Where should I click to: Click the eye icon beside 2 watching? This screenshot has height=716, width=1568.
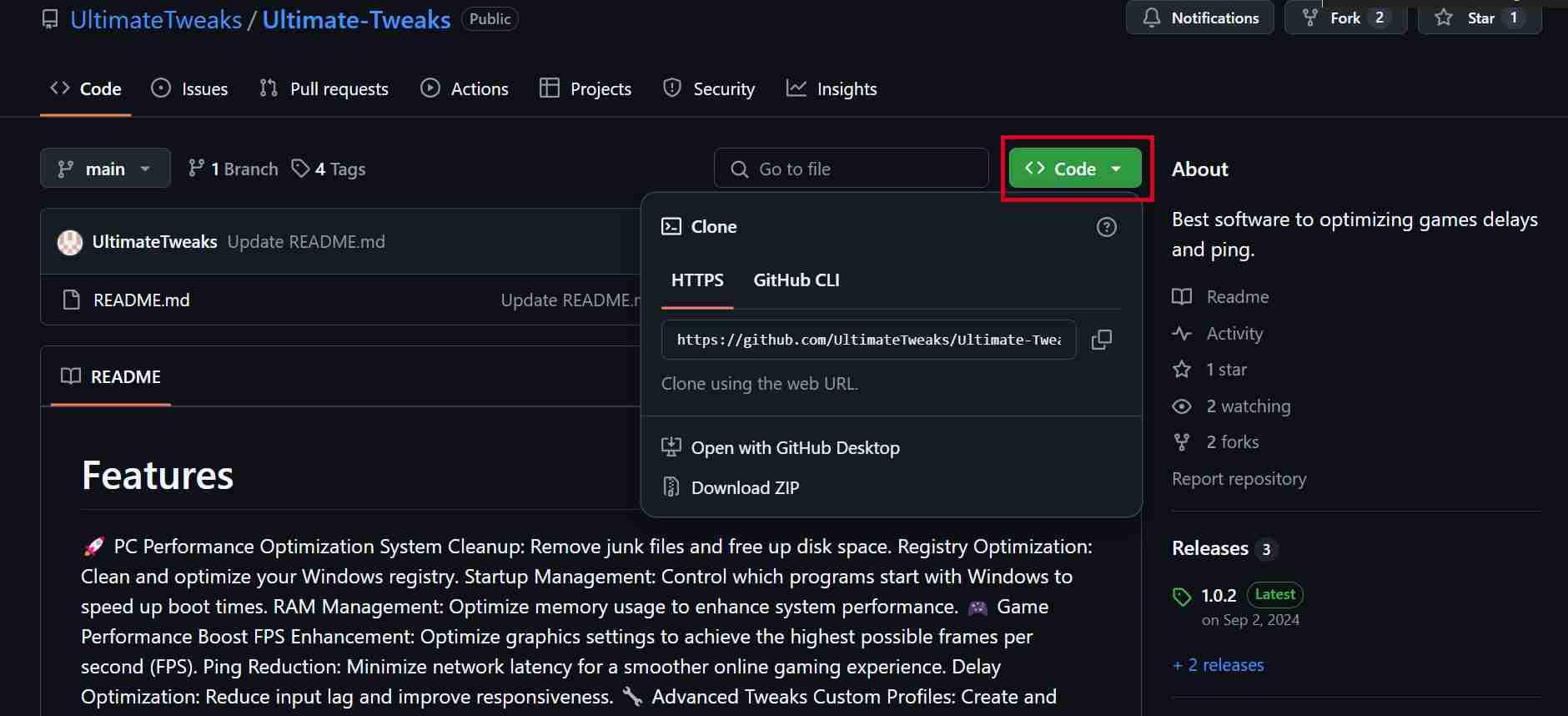click(x=1182, y=406)
